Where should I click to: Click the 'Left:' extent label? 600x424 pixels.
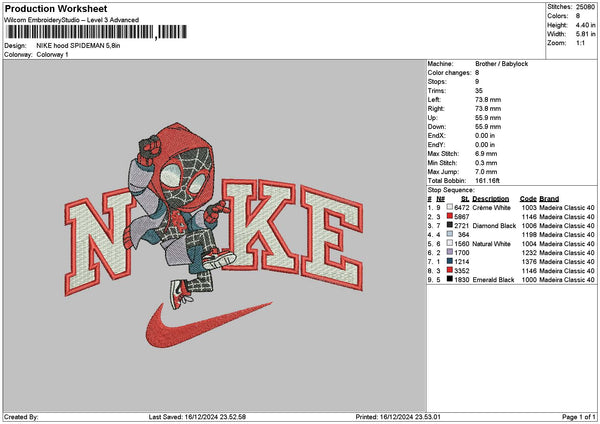pyautogui.click(x=434, y=100)
